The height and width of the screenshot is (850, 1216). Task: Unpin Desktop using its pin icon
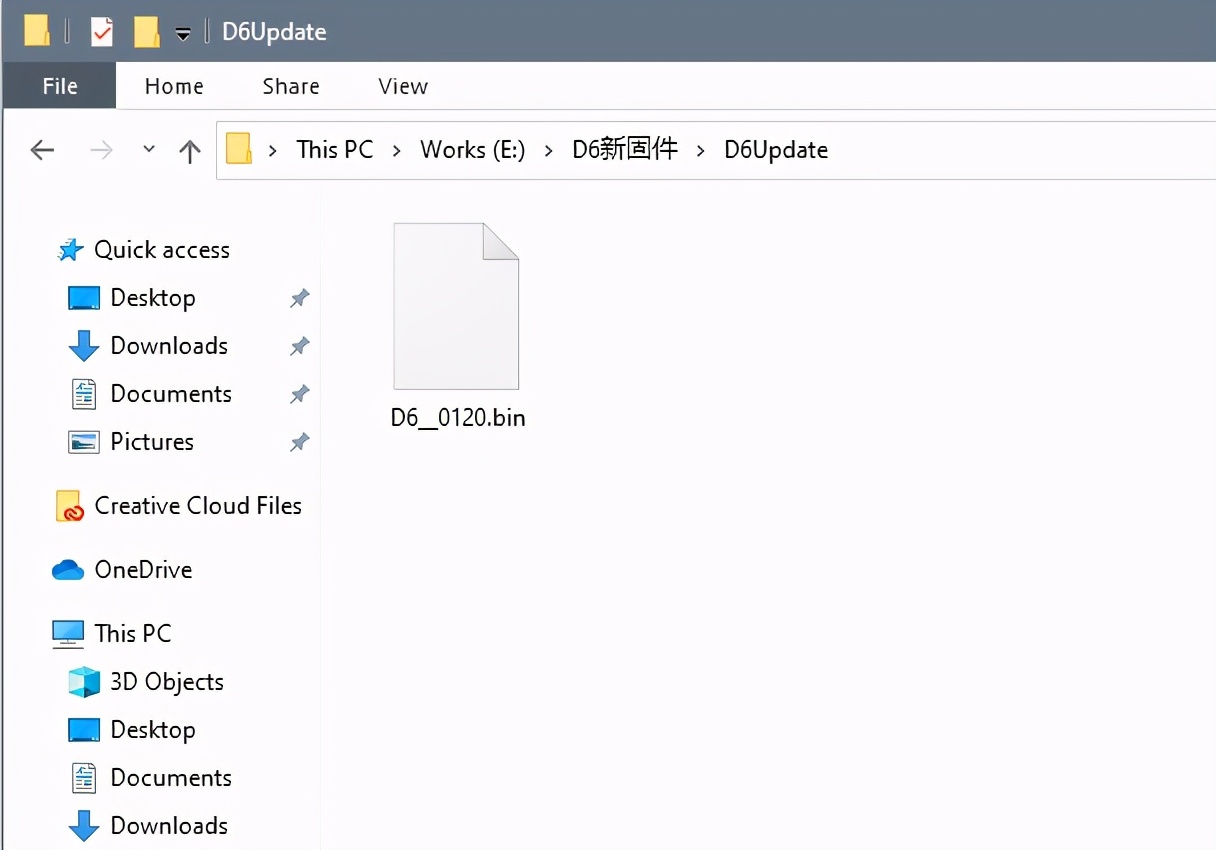(299, 298)
